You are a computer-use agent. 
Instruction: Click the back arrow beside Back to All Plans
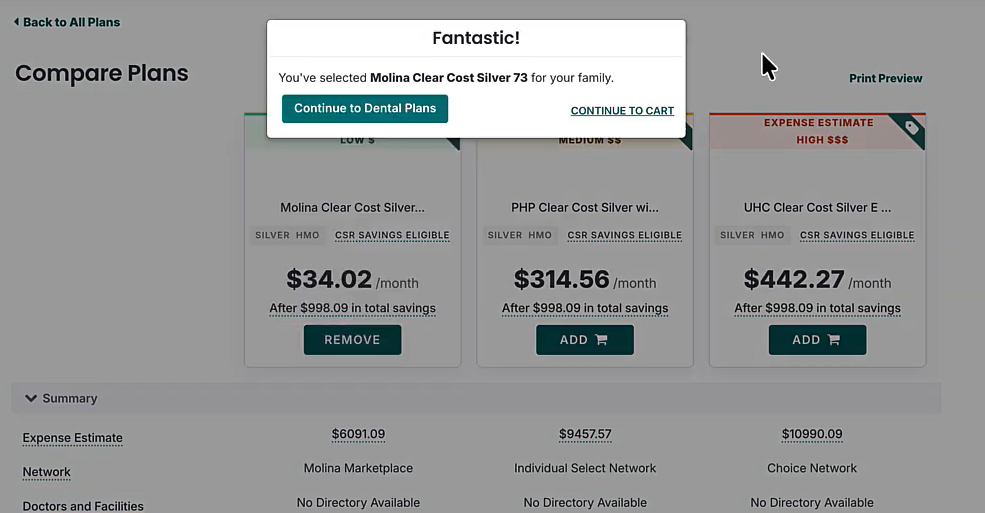(x=16, y=22)
